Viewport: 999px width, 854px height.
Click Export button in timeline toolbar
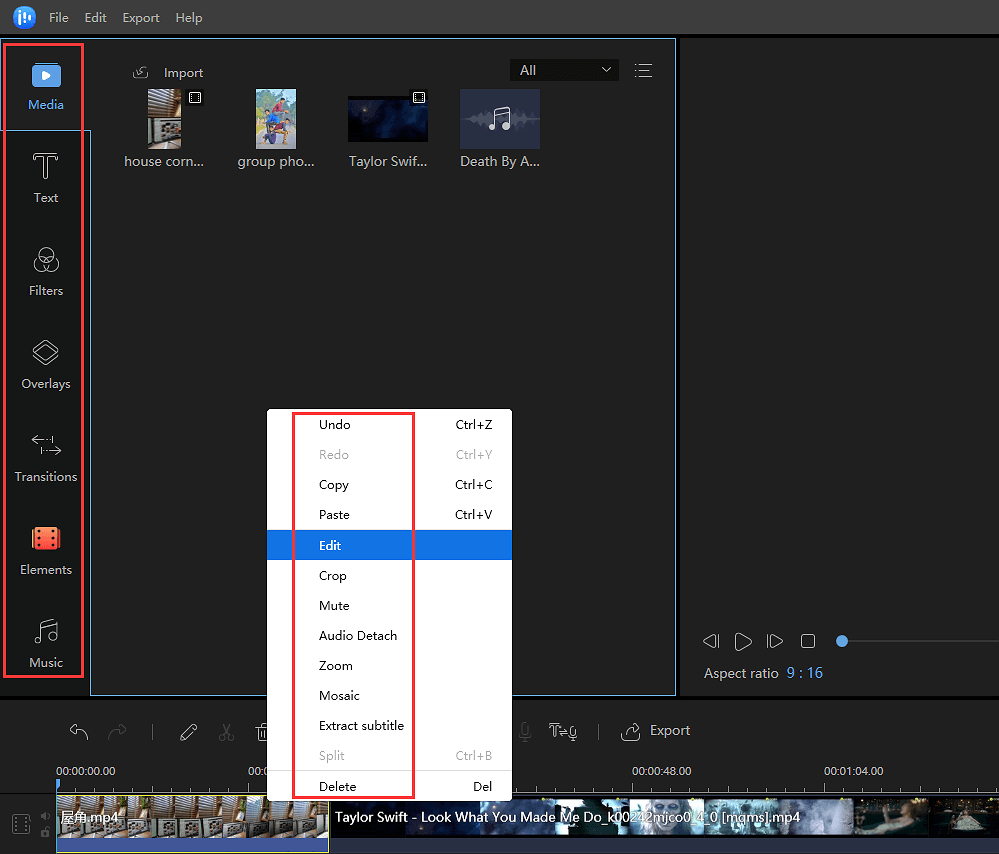(x=656, y=731)
